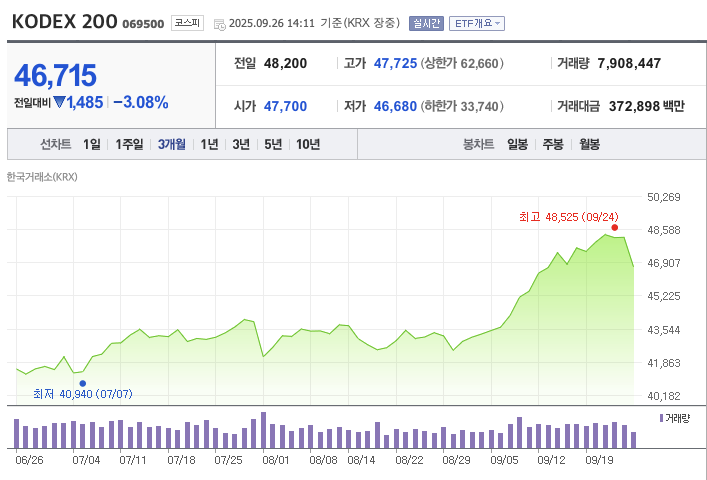Show the 1년 chart range
This screenshot has width=707, height=480.
(209, 144)
